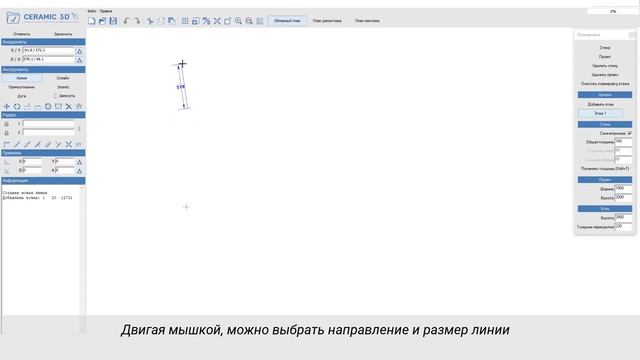Click Удалить стену
Screen dimensions: 640x360
click(x=605, y=66)
